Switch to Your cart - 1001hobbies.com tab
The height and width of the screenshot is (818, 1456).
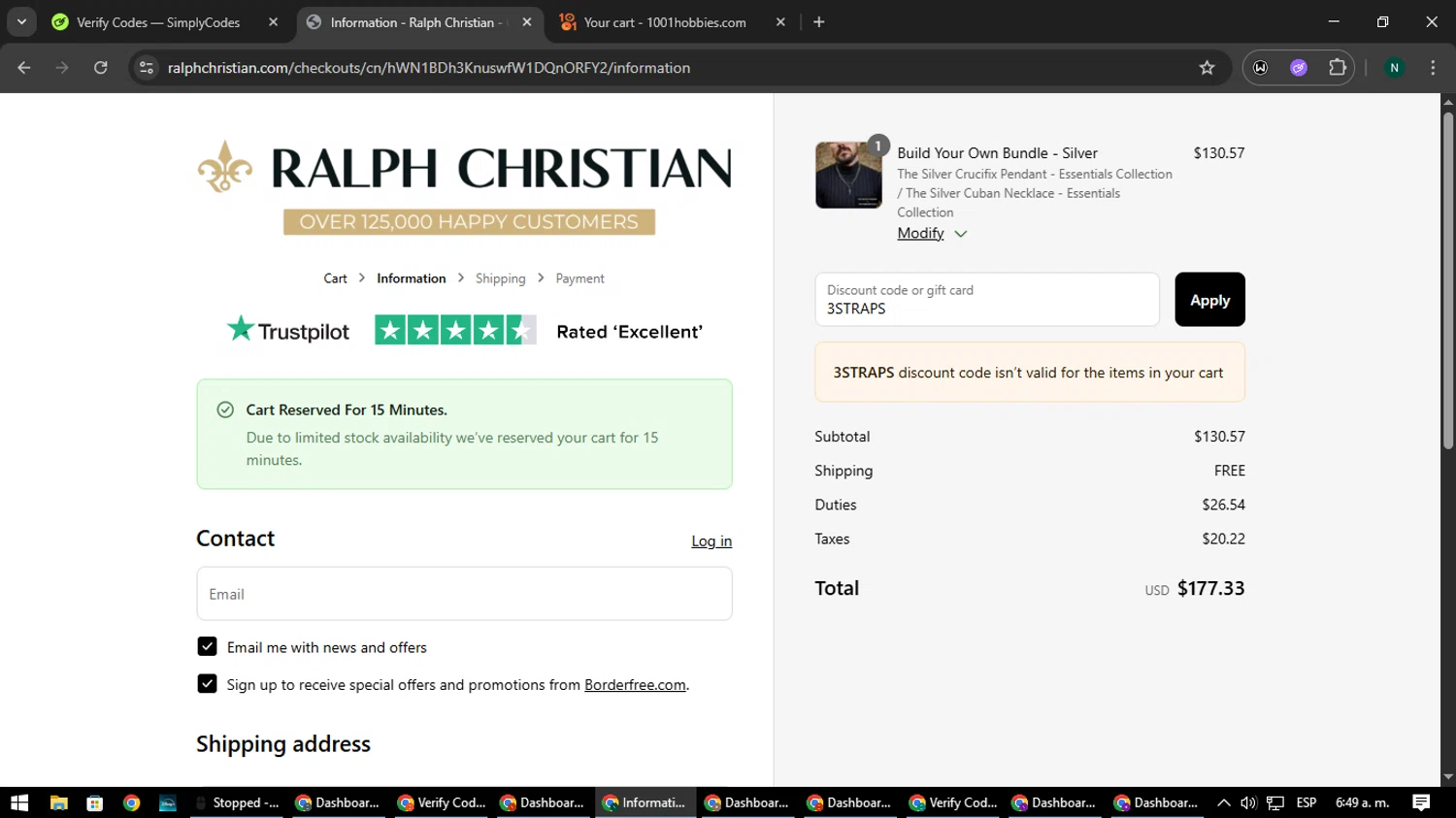[x=665, y=22]
